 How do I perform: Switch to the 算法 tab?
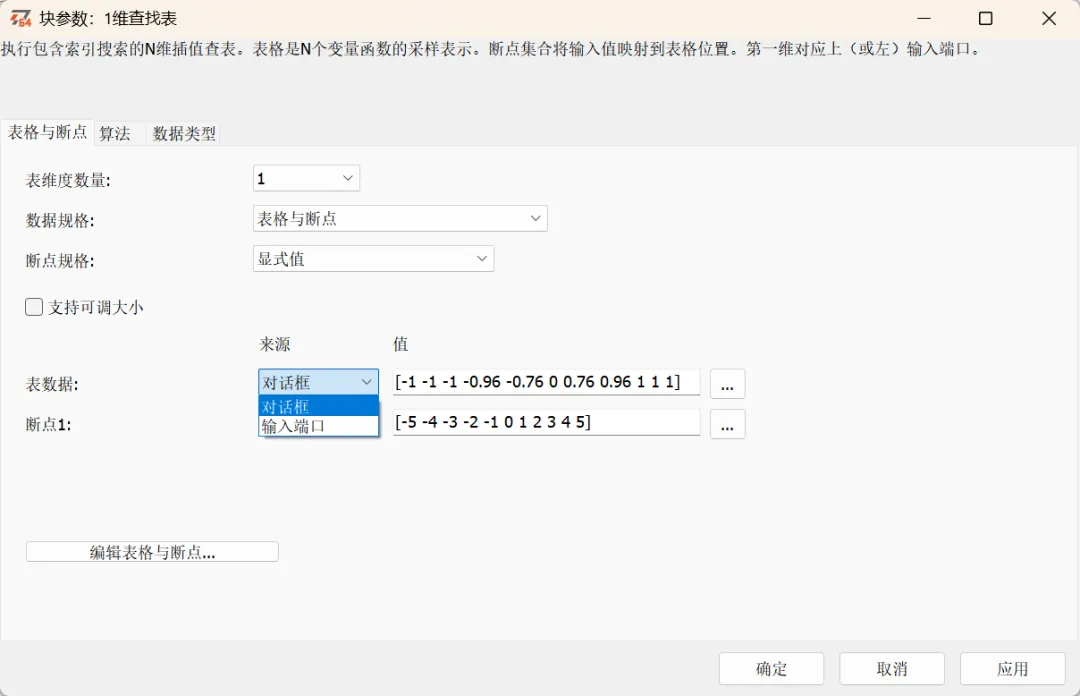coord(114,133)
